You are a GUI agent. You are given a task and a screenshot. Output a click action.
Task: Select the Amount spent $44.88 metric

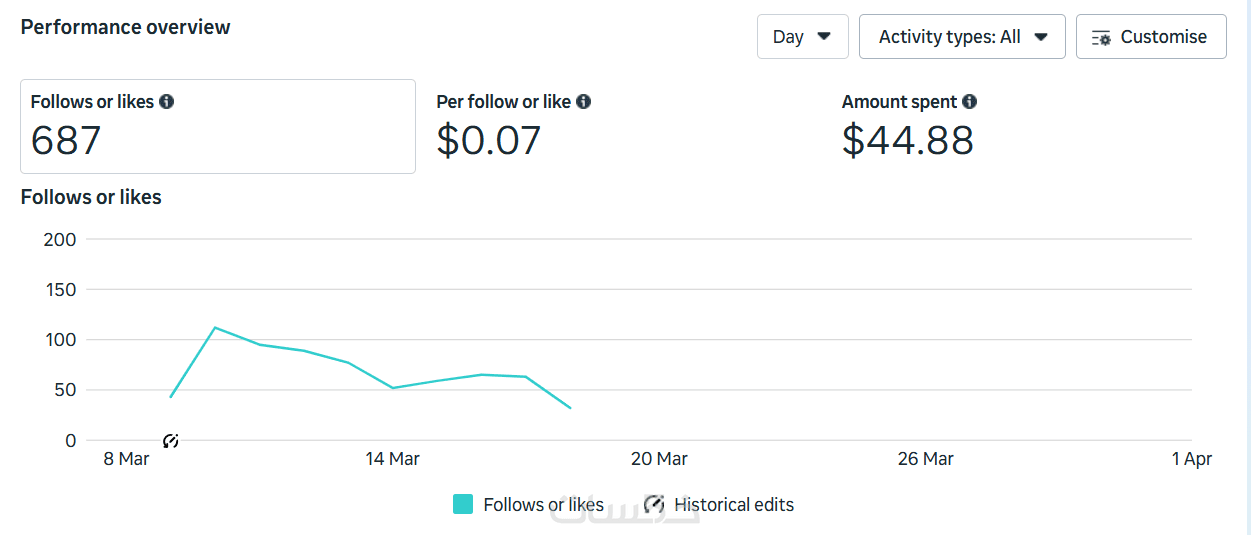pyautogui.click(x=908, y=127)
